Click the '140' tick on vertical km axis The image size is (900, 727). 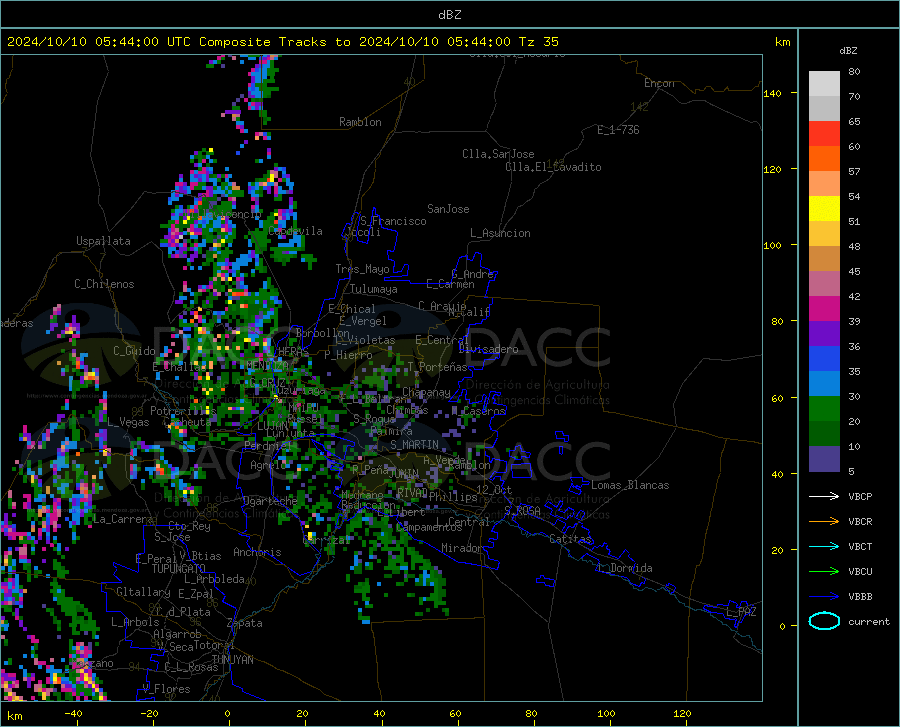point(773,93)
